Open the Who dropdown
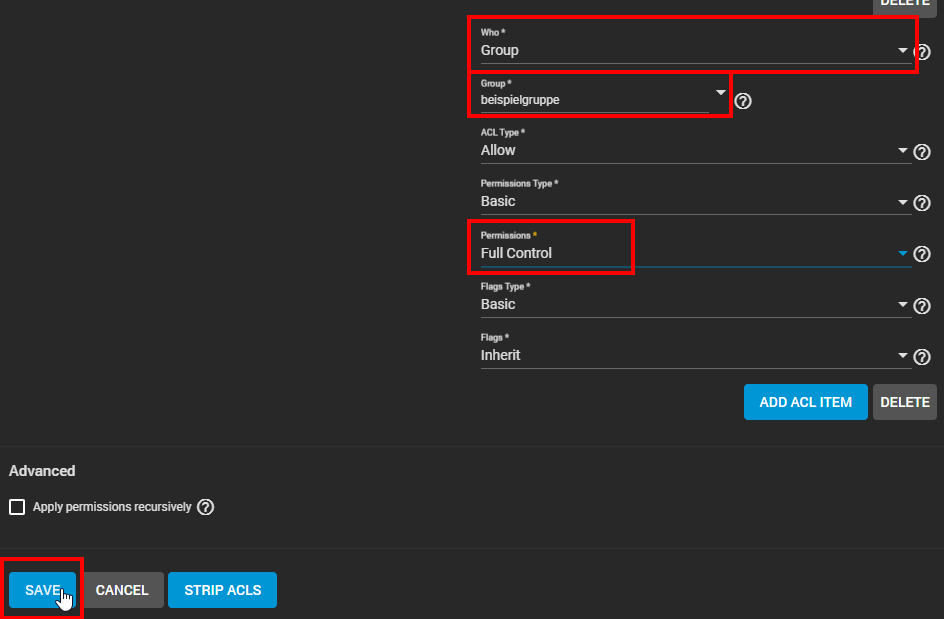 902,50
